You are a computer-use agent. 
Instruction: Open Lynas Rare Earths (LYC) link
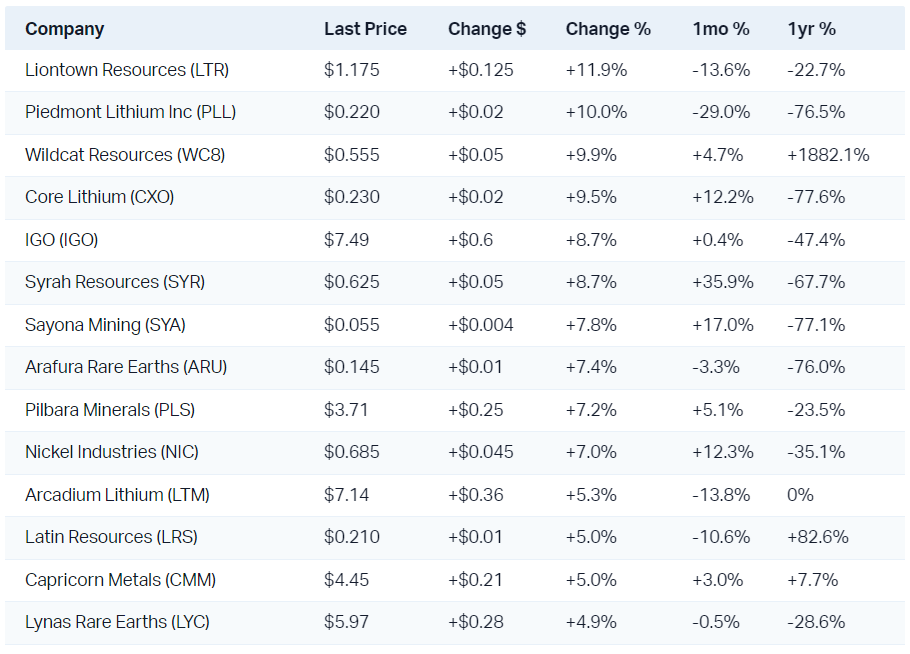[121, 622]
